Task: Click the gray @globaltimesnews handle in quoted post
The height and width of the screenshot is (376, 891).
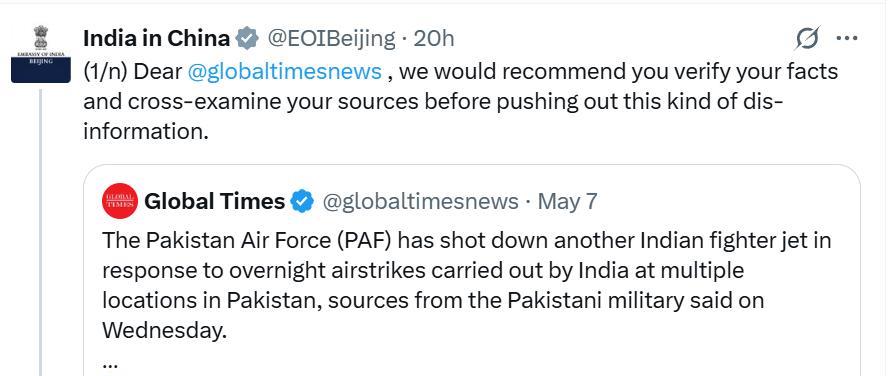Action: pos(420,202)
